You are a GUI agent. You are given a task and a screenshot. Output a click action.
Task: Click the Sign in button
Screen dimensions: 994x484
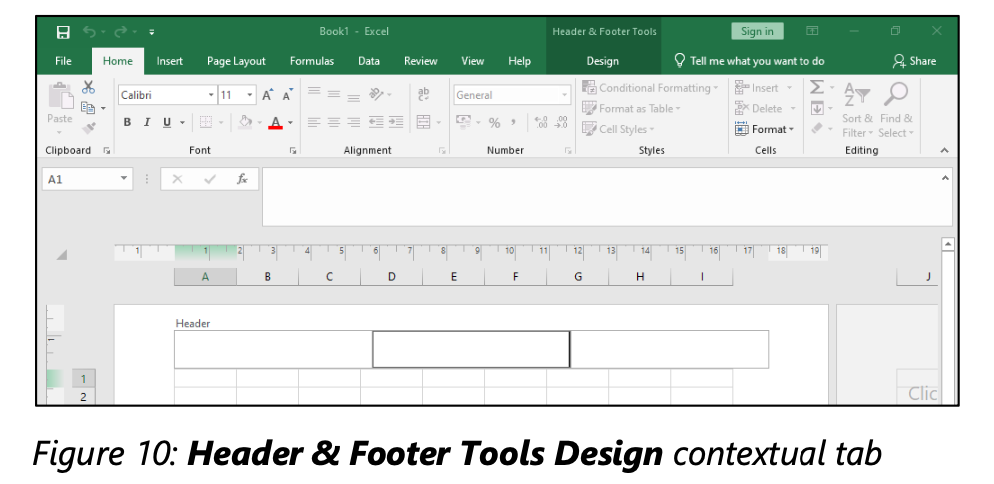pyautogui.click(x=757, y=31)
